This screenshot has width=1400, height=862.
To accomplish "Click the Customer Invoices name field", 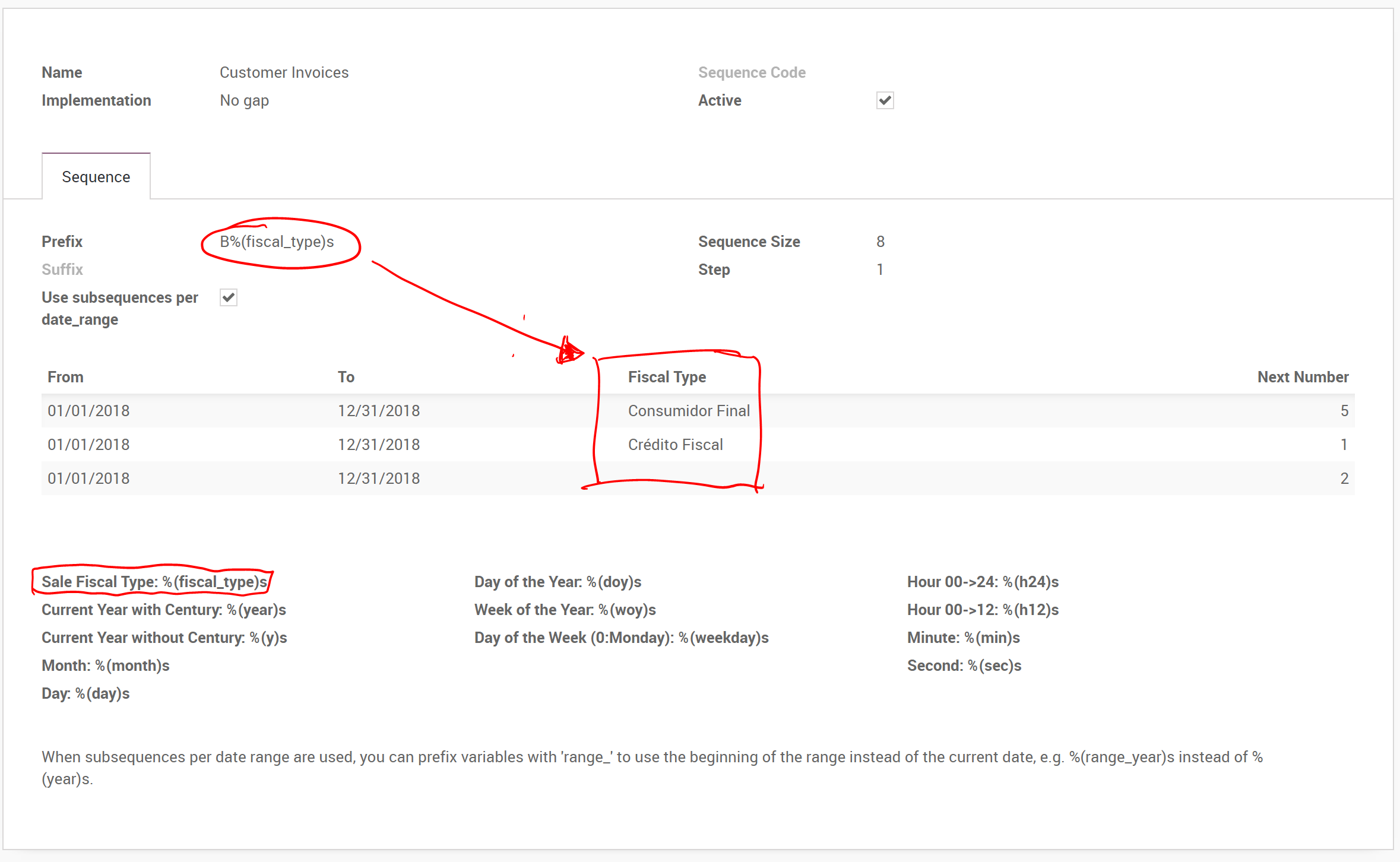I will pos(284,72).
